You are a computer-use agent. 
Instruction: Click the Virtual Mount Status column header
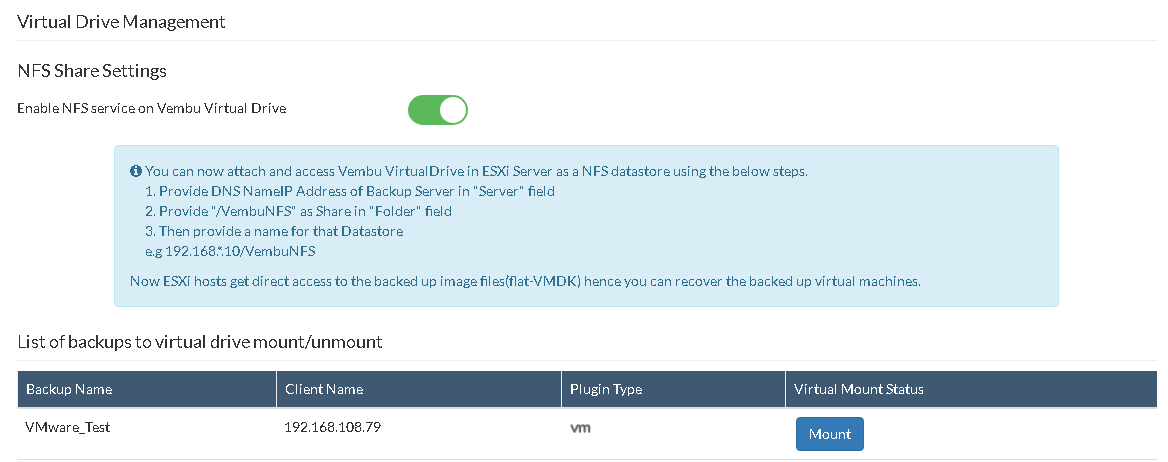(x=858, y=389)
